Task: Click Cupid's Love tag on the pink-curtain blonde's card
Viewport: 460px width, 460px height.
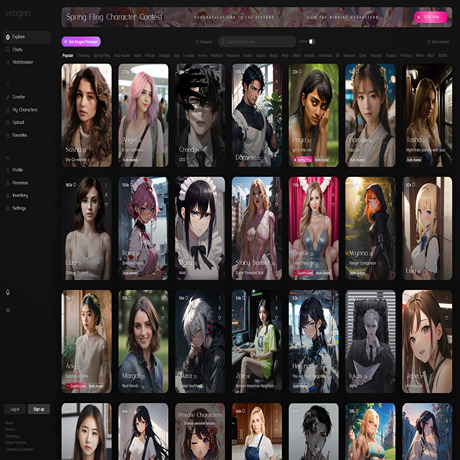Action: coord(303,273)
